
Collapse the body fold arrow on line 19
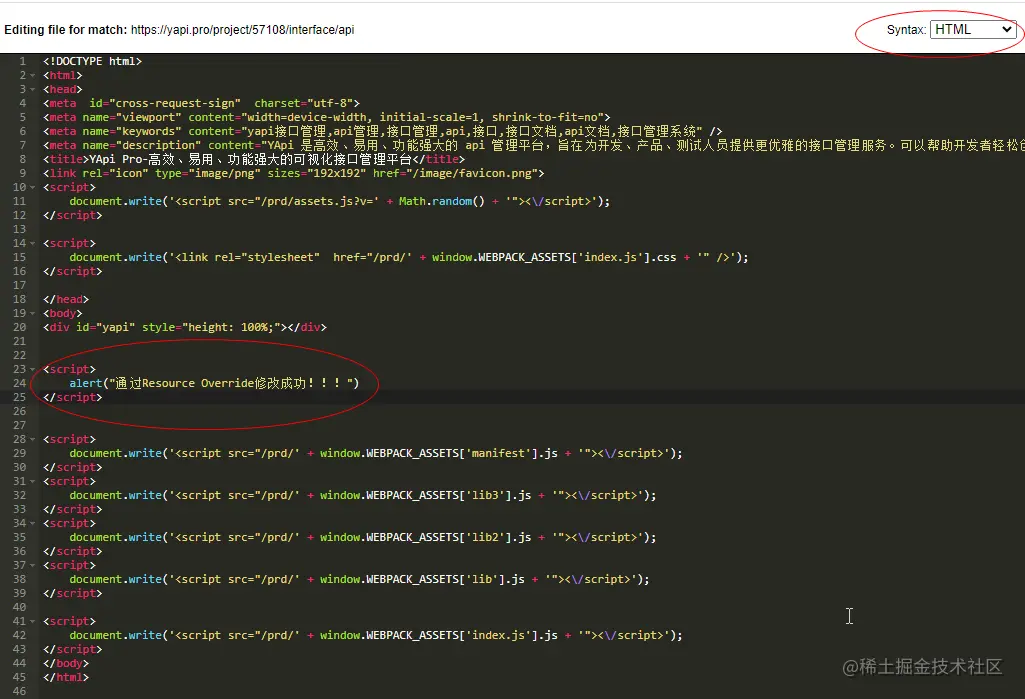[33, 313]
